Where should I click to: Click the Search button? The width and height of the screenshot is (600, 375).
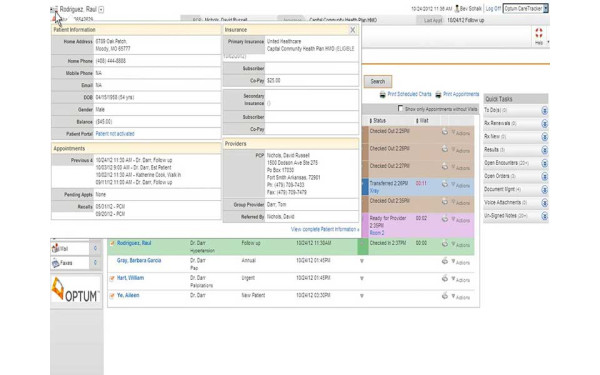click(x=377, y=82)
